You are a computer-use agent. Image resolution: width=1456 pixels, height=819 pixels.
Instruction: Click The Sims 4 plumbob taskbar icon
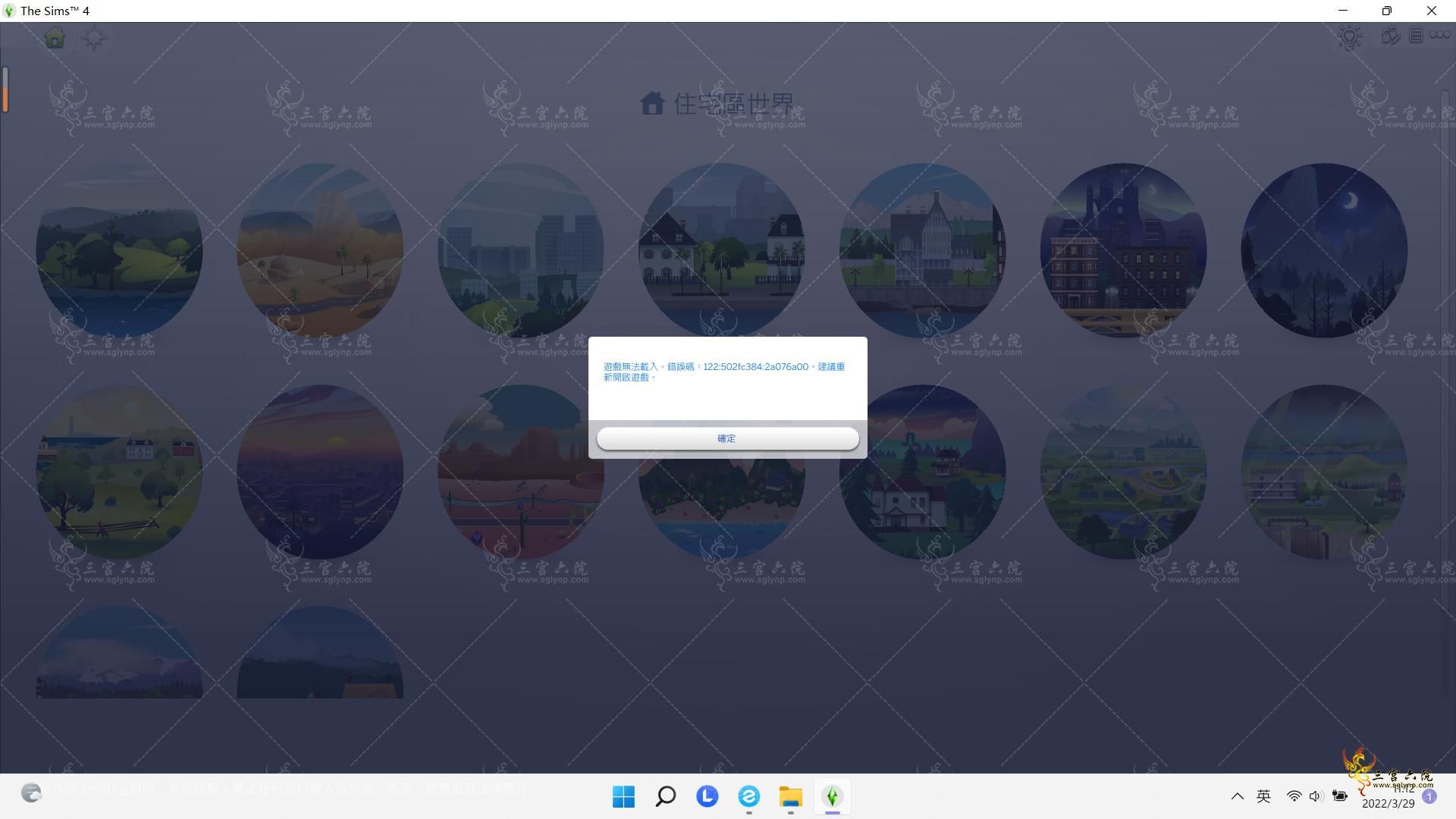tap(832, 796)
